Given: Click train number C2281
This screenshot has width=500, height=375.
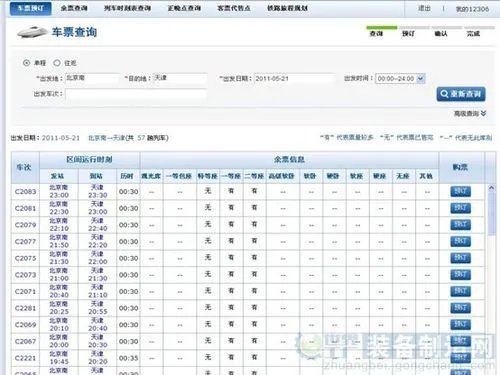Looking at the screenshot, I should pos(25,308).
